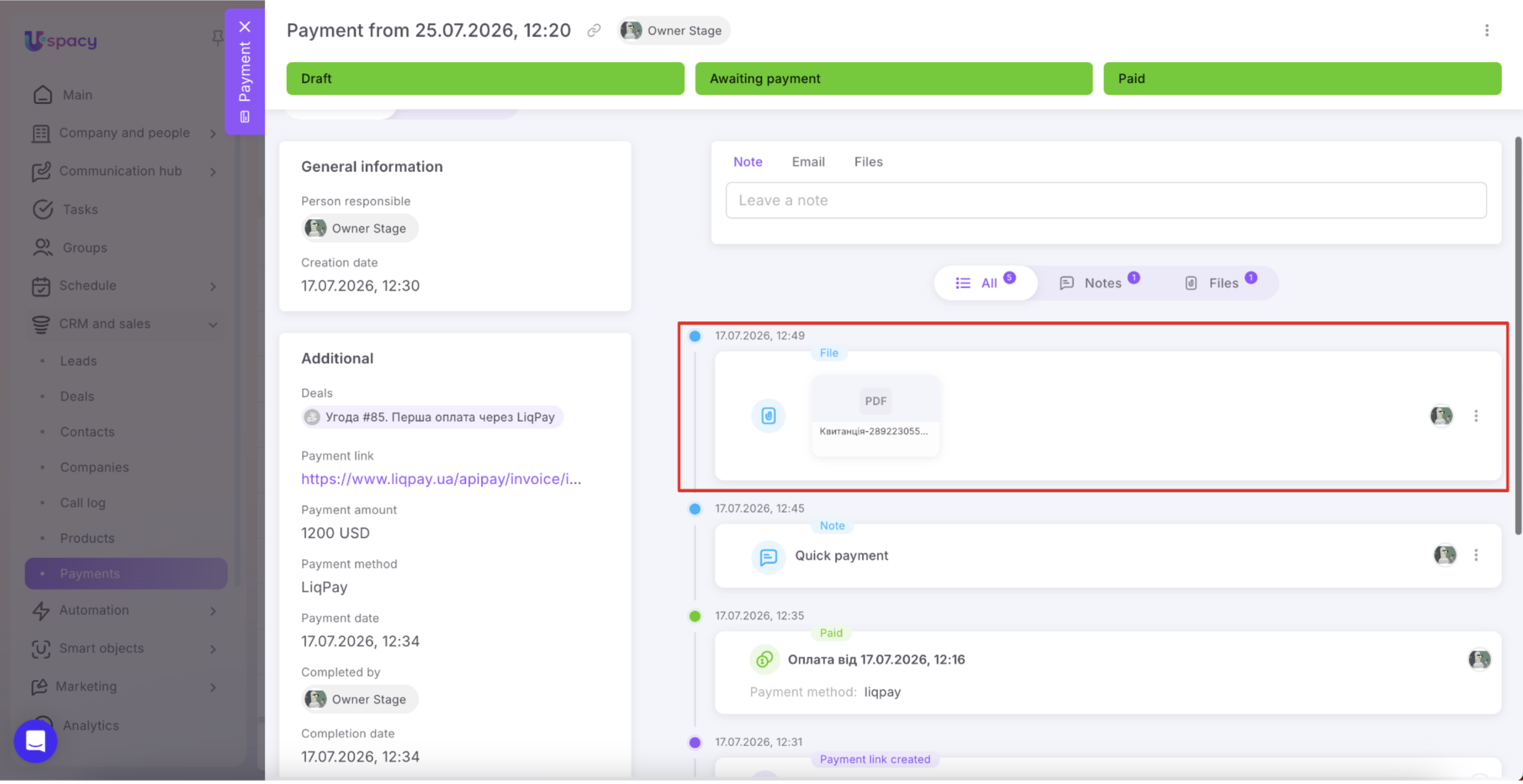Copy payment link via chain icon
Image resolution: width=1523 pixels, height=784 pixels.
coord(594,30)
